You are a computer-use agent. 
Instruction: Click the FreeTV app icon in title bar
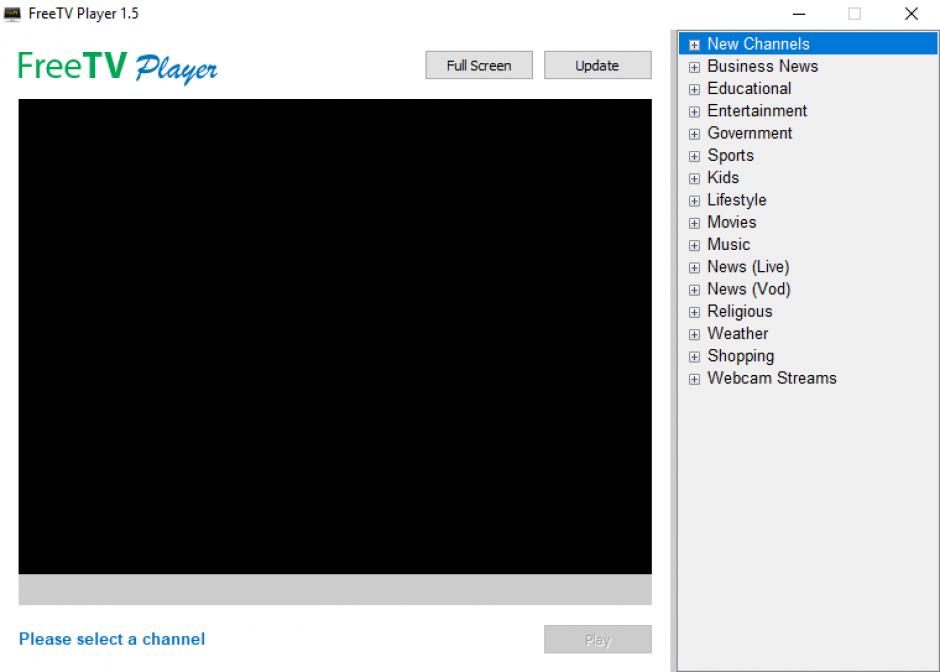point(13,14)
